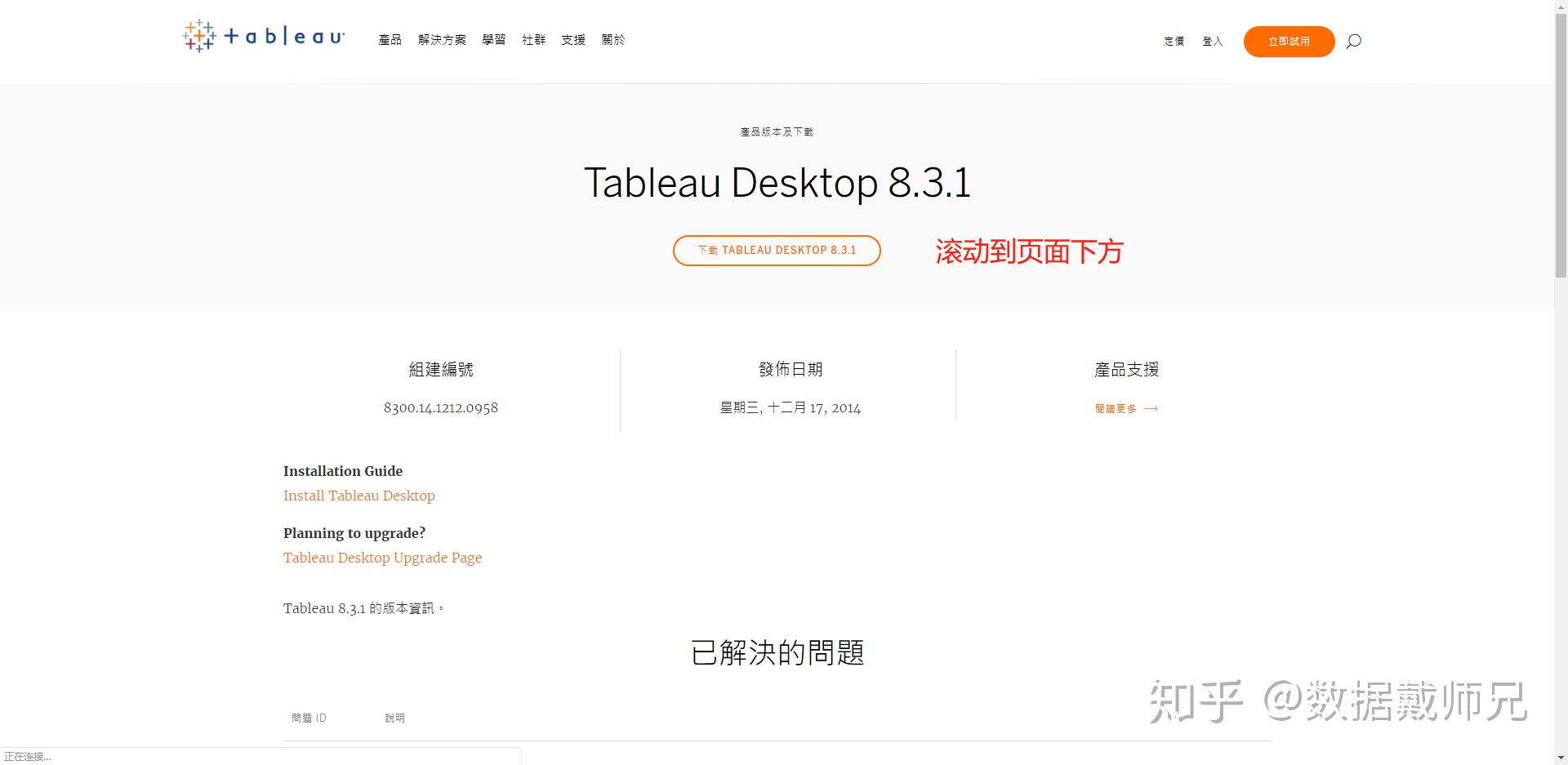The width and height of the screenshot is (1568, 765).
Task: Open the search magnifier icon
Action: [x=1353, y=41]
